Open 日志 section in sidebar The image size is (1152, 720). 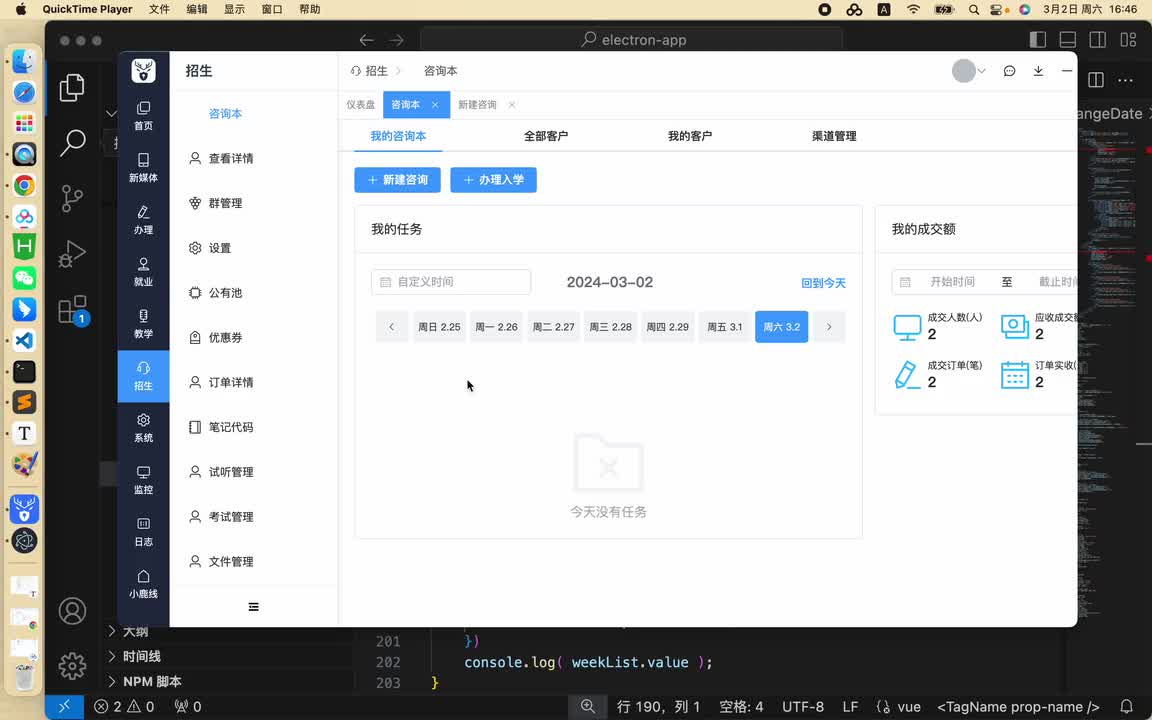143,533
